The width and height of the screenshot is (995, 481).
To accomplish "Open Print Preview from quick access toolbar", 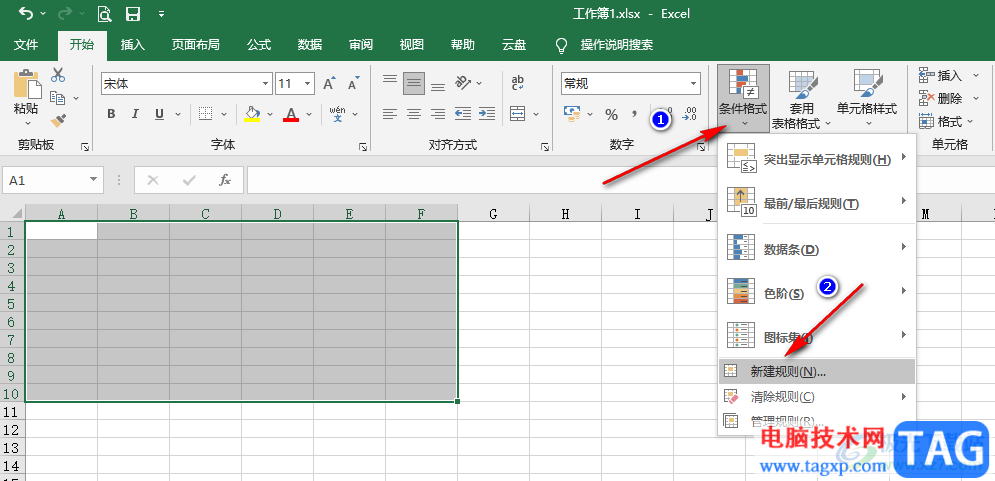I will point(105,13).
